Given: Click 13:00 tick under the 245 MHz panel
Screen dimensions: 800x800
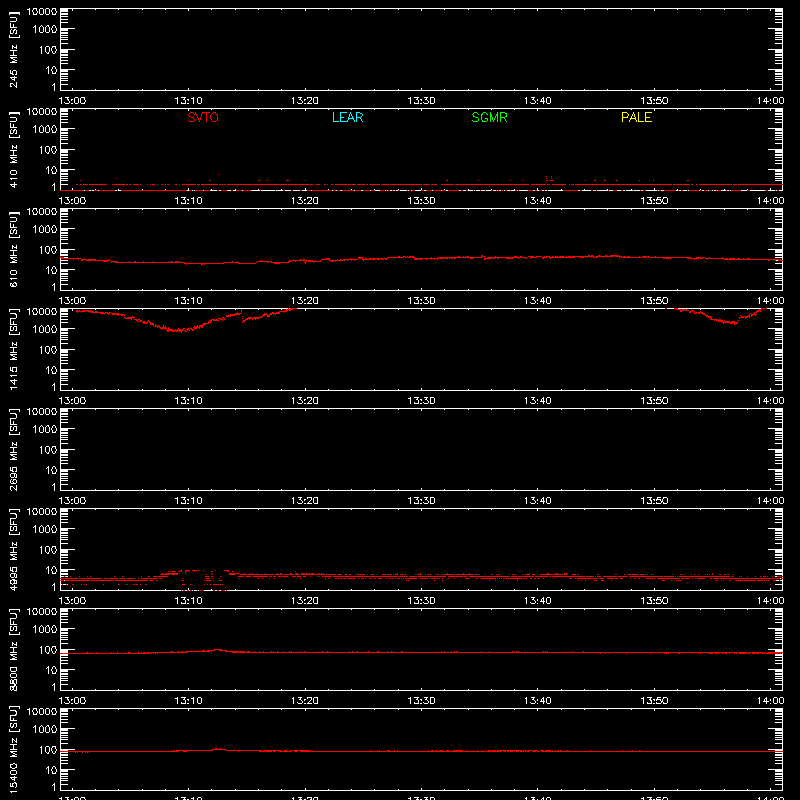Looking at the screenshot, I should pyautogui.click(x=72, y=101).
